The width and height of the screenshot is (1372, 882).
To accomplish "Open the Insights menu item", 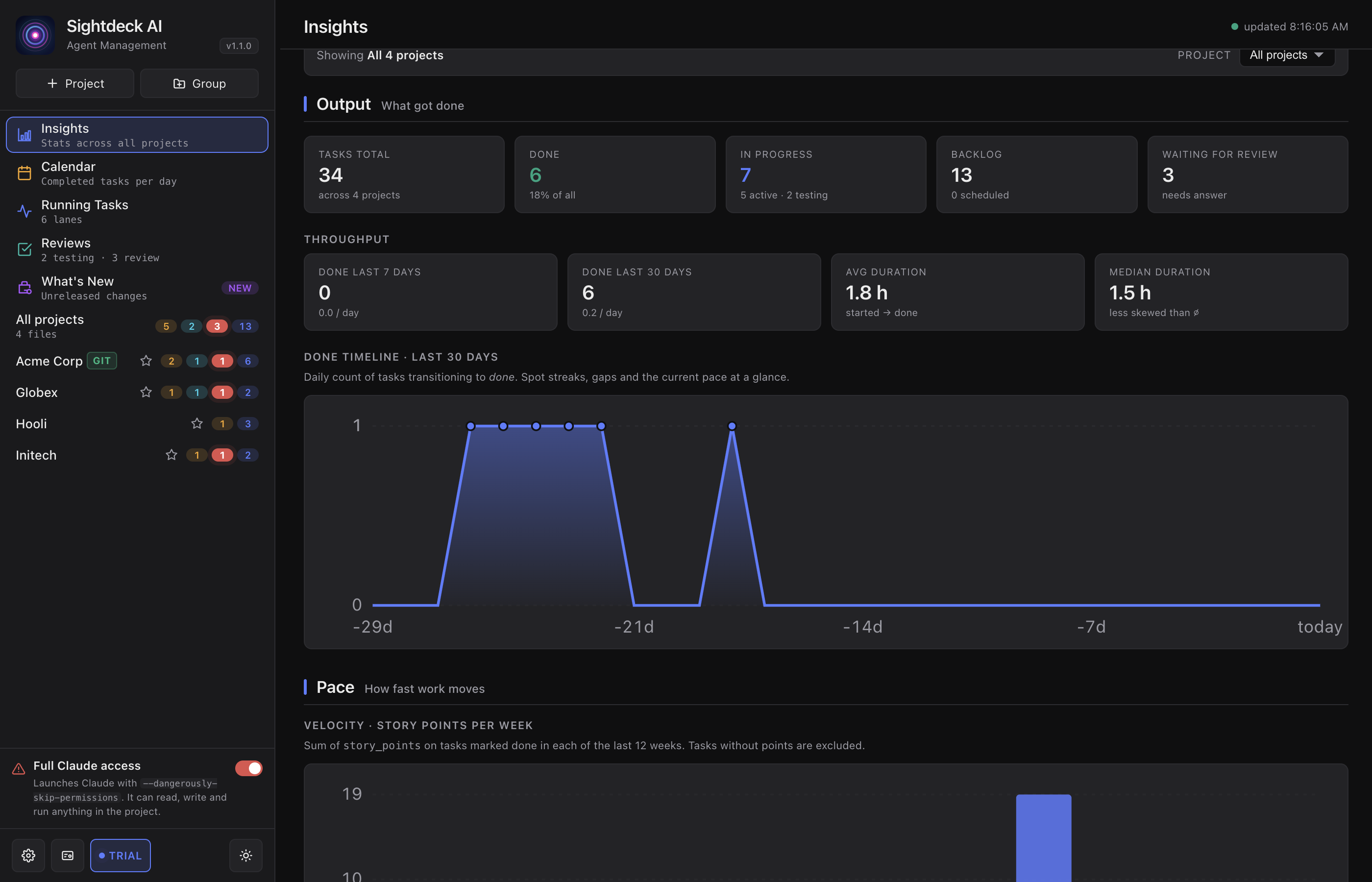I will (x=137, y=135).
